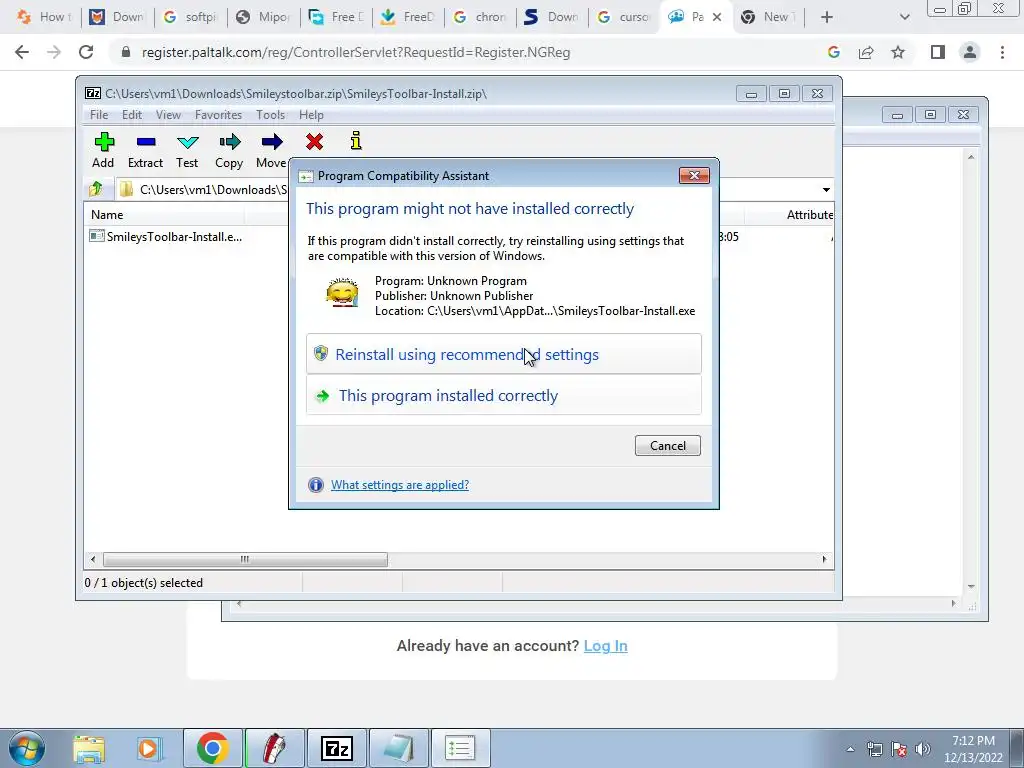The image size is (1024, 768).
Task: Bookmark this page with star icon
Action: pos(898,52)
